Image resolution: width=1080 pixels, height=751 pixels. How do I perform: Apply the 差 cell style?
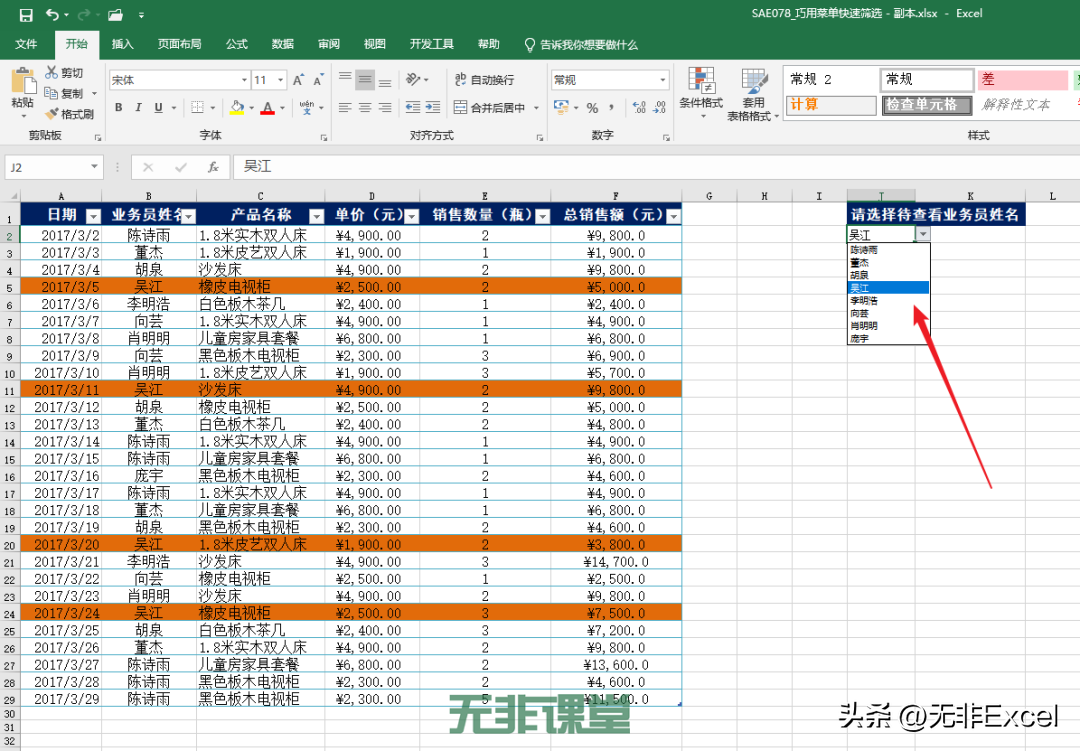pos(1022,80)
